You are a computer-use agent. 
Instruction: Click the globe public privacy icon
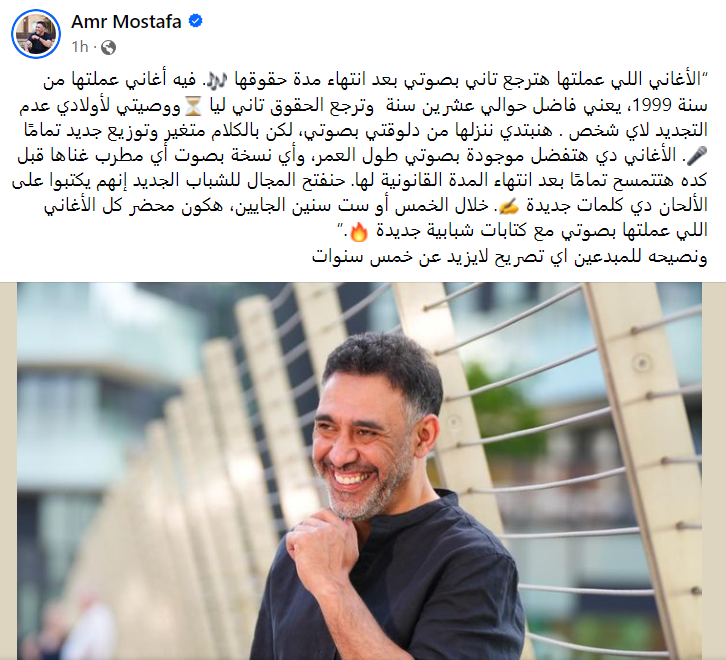pyautogui.click(x=108, y=47)
